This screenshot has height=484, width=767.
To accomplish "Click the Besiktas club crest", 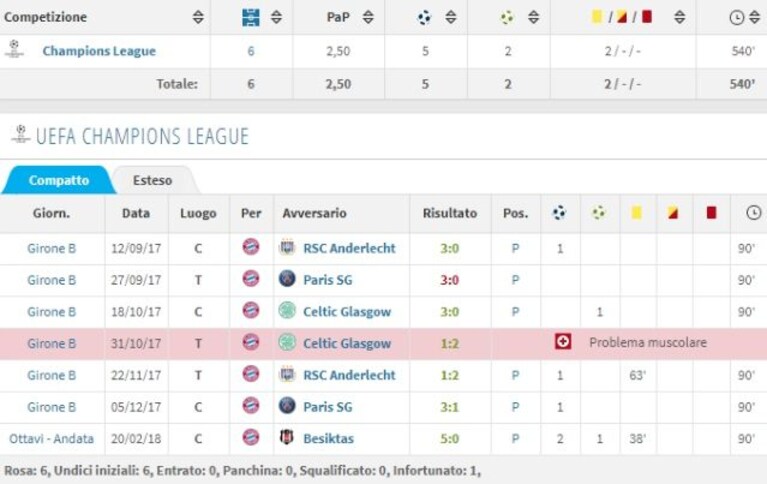I will [287, 437].
